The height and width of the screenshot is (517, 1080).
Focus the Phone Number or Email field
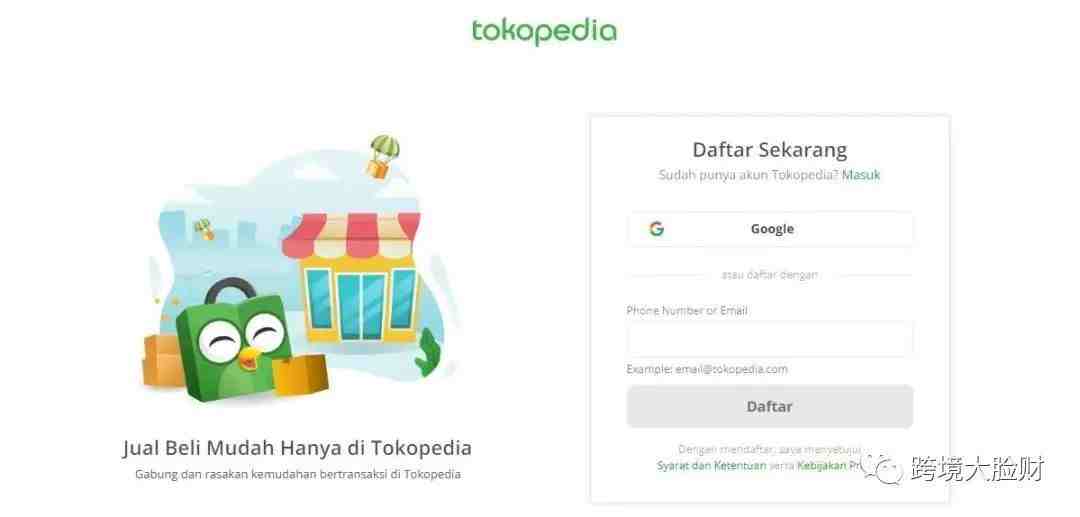pos(770,339)
